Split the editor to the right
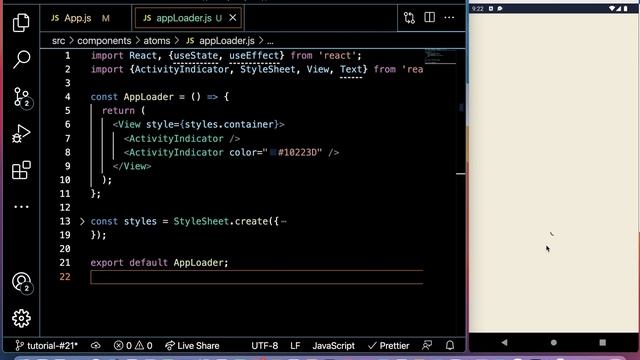This screenshot has width=640, height=360. [429, 18]
